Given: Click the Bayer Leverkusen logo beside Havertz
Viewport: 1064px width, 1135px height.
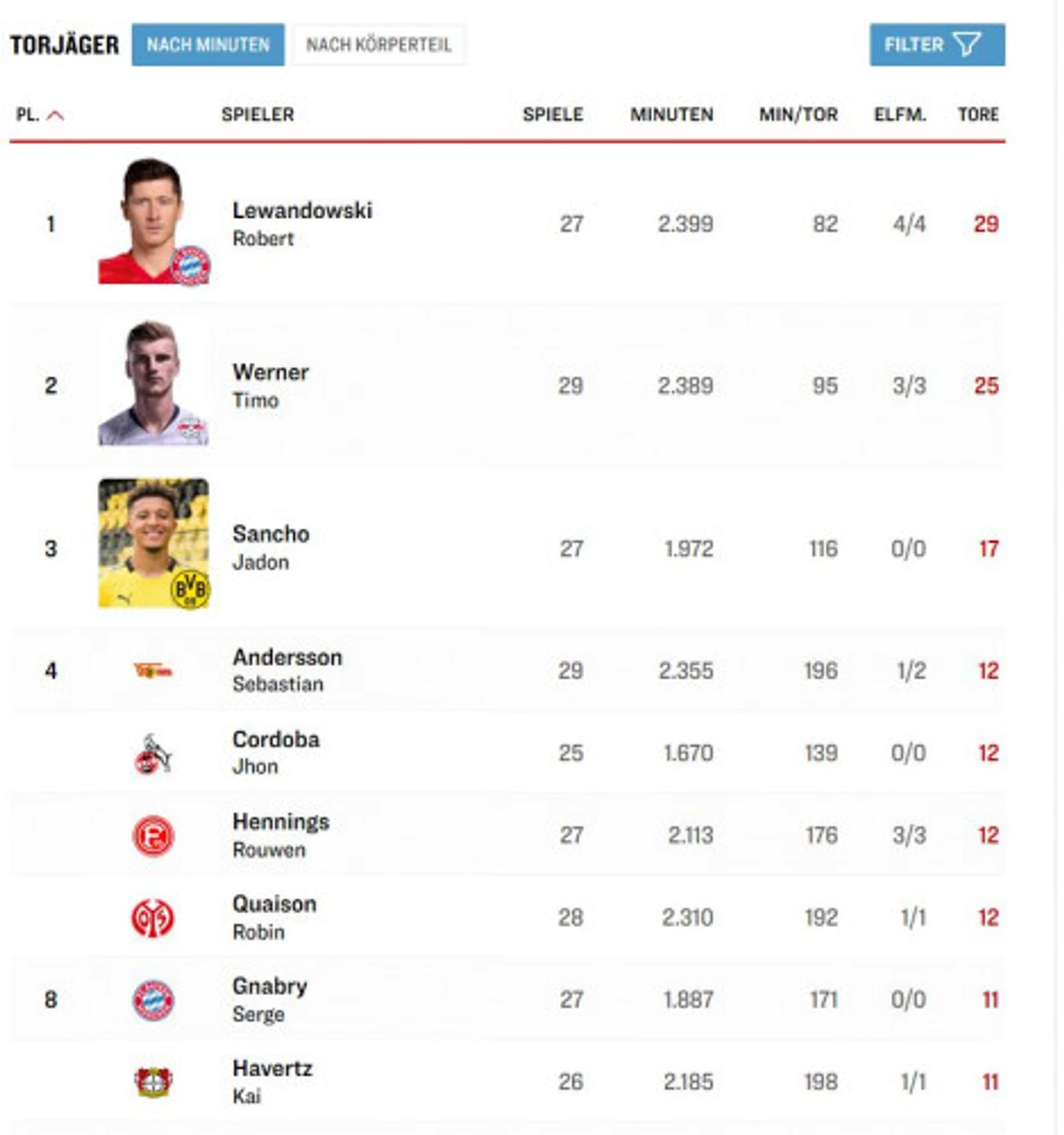Looking at the screenshot, I should [153, 1082].
